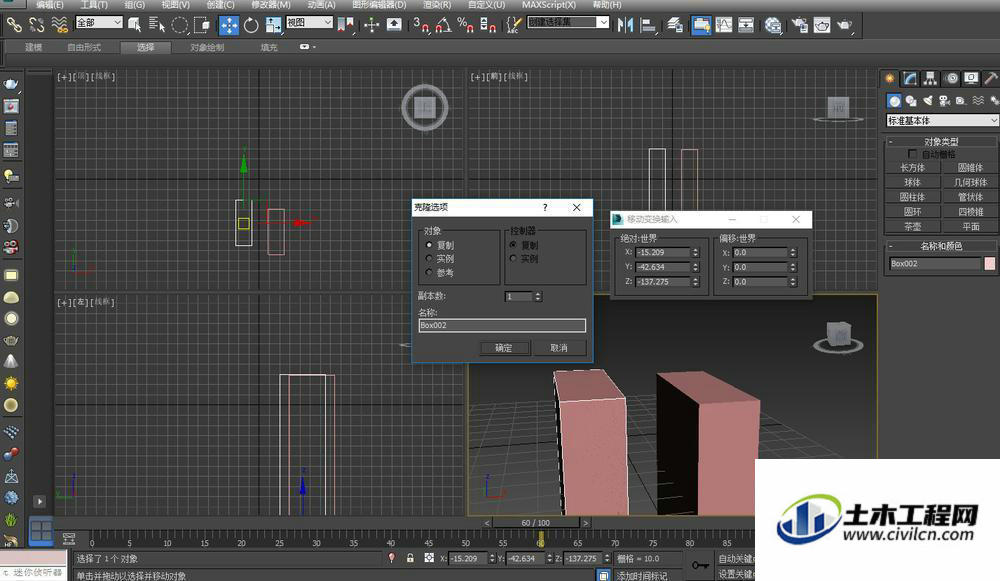Open the Motion command panel tab

click(x=952, y=78)
